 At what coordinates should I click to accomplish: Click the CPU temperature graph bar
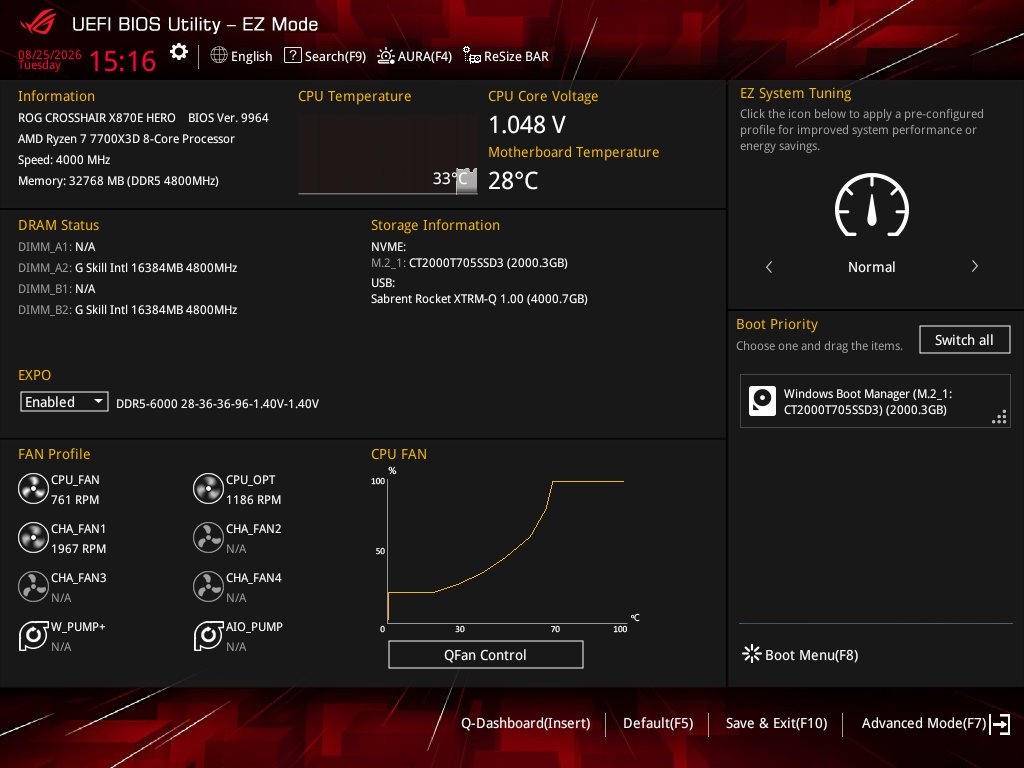click(466, 181)
